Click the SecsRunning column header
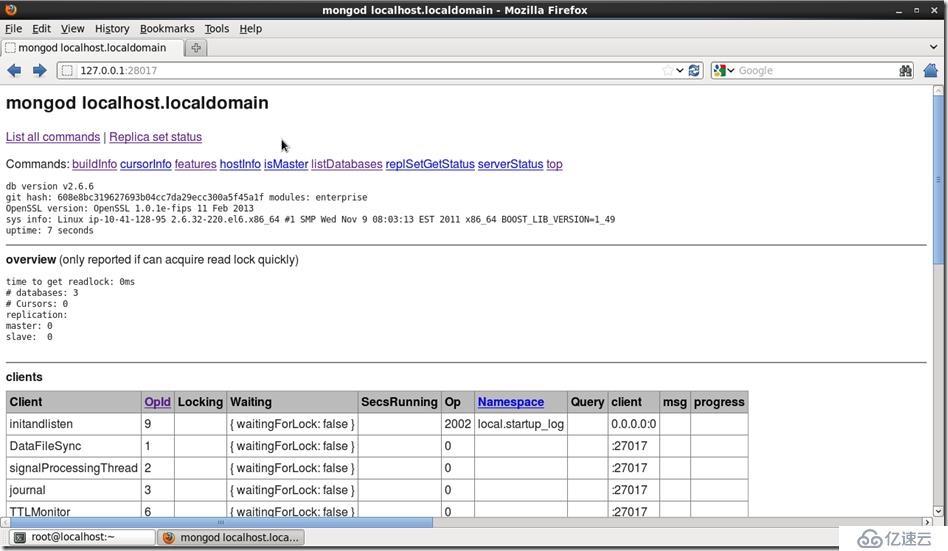The image size is (948, 551). click(x=399, y=402)
